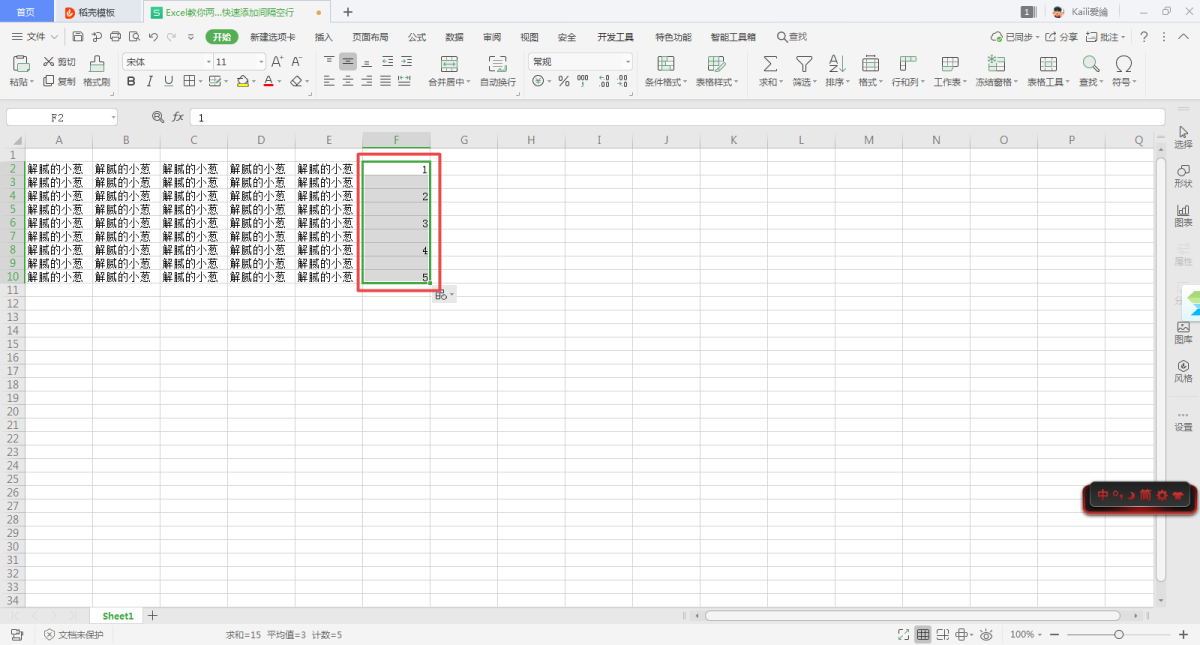Toggle Wrap Text (自动换行)

497,64
